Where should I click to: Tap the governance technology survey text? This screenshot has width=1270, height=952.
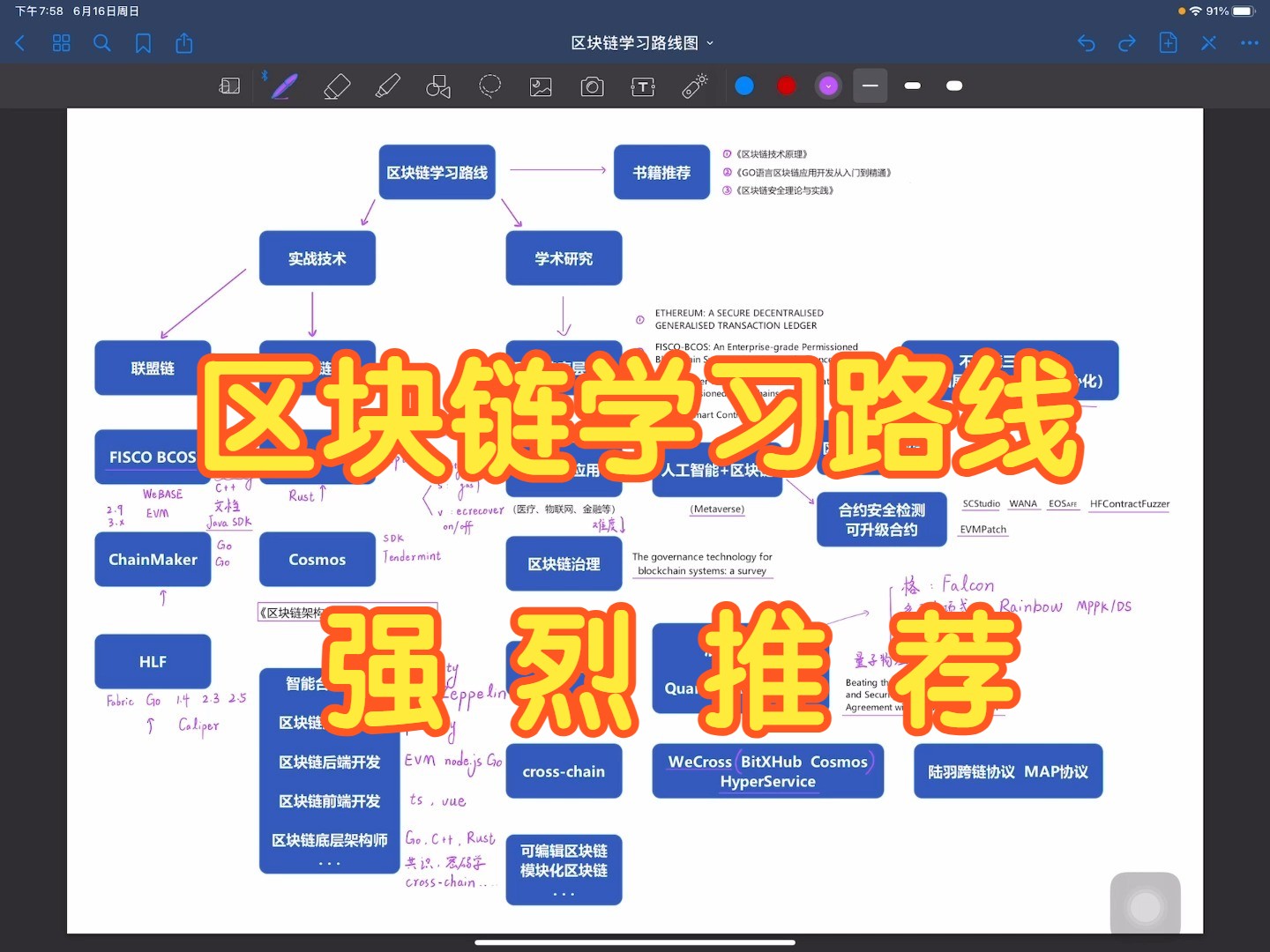(x=702, y=564)
